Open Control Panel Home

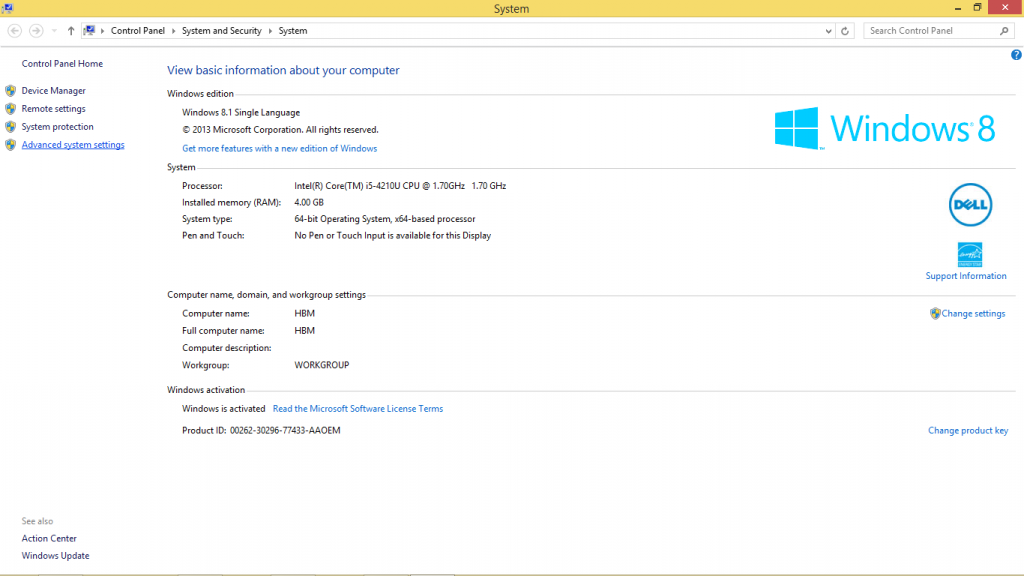coord(62,63)
